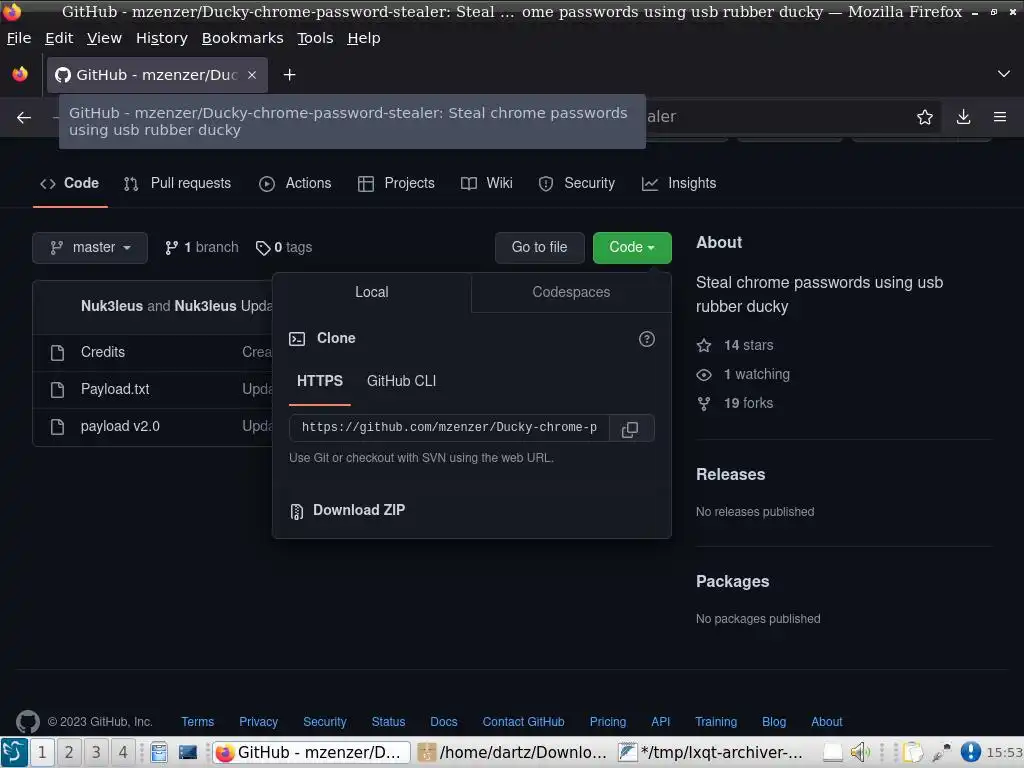Open the Firefox downloads panel
This screenshot has height=768, width=1024.
coord(963,117)
